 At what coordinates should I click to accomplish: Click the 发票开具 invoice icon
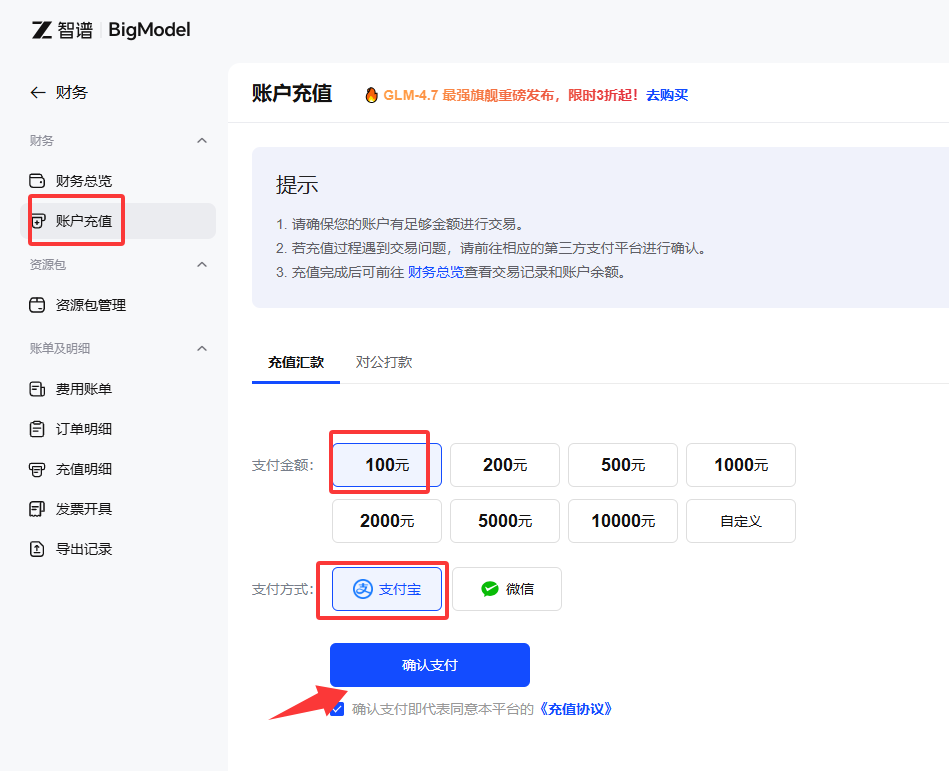coord(38,509)
